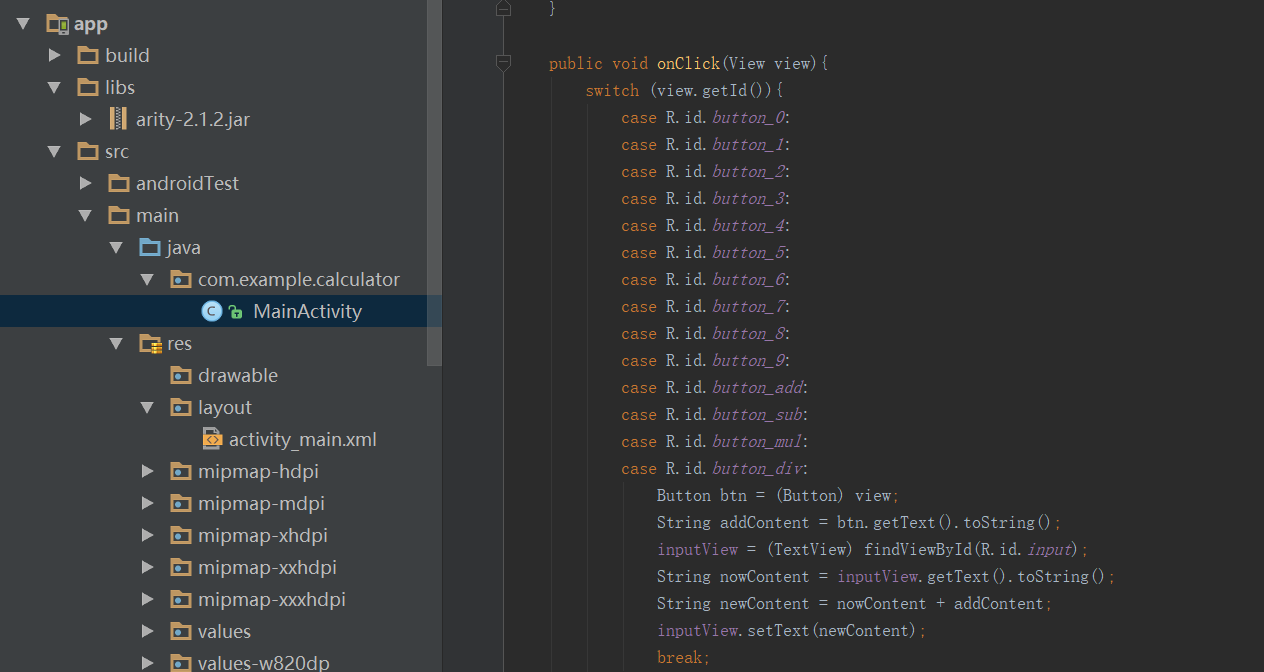1264x672 pixels.
Task: Click the java source folder icon
Action: click(150, 248)
